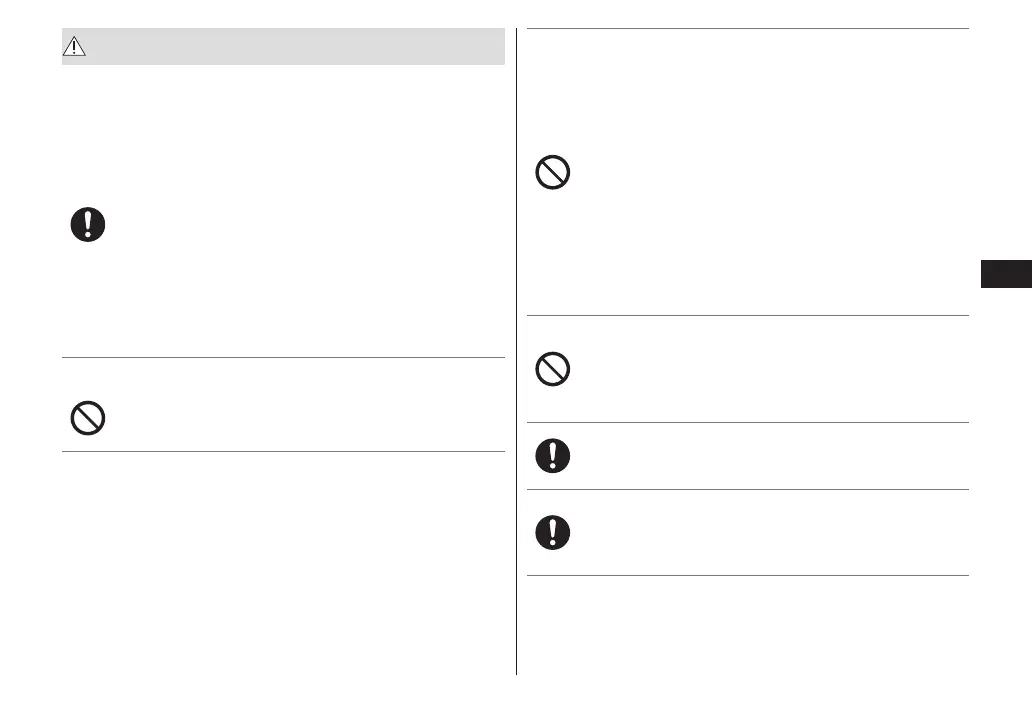Select the black section tab on the right edge
This screenshot has height=726, width=1032.
[1005, 275]
